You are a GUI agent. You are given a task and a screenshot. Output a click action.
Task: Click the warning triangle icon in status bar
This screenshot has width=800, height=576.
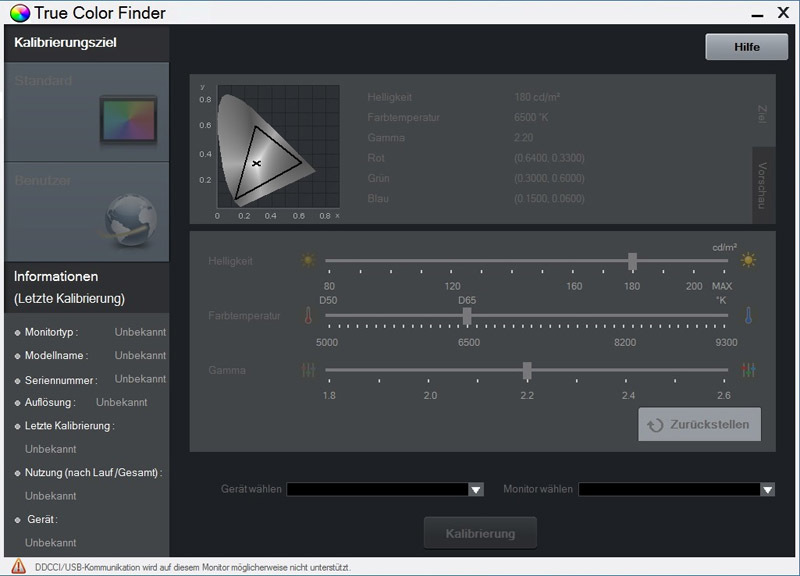point(18,566)
